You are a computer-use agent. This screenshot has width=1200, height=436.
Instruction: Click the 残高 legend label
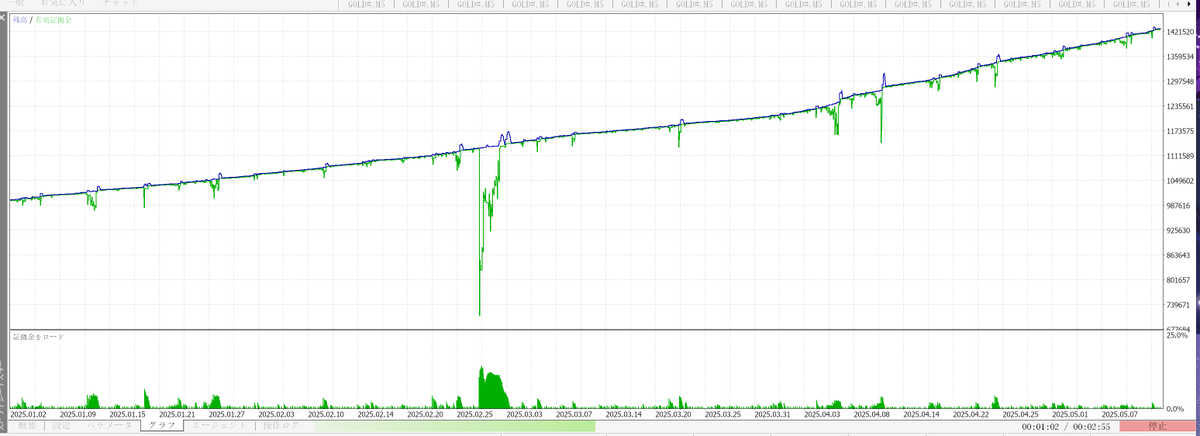pyautogui.click(x=20, y=19)
